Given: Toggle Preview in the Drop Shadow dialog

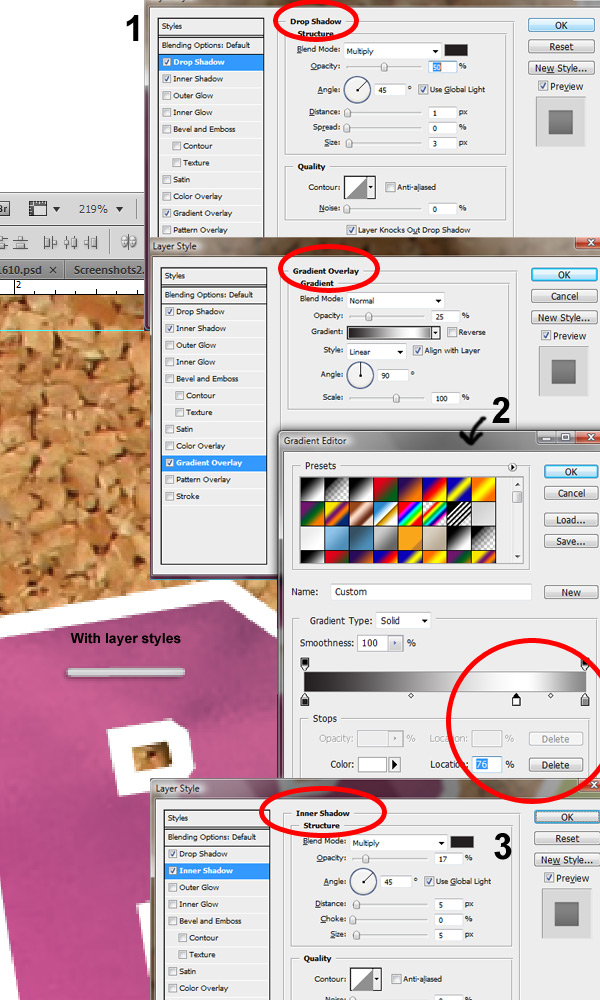Looking at the screenshot, I should pos(543,86).
